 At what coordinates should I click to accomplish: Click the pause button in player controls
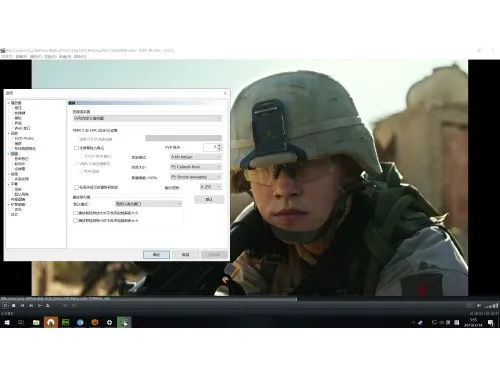5,305
